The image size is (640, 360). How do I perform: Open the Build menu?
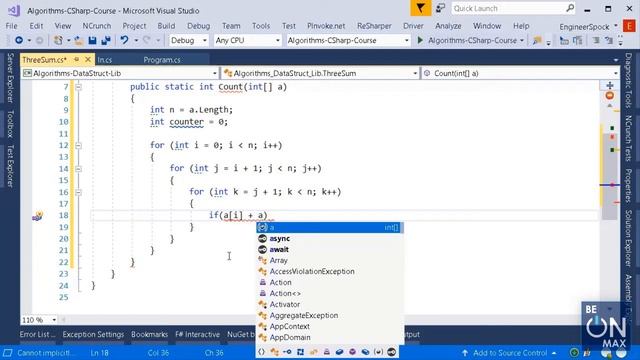(x=166, y=26)
